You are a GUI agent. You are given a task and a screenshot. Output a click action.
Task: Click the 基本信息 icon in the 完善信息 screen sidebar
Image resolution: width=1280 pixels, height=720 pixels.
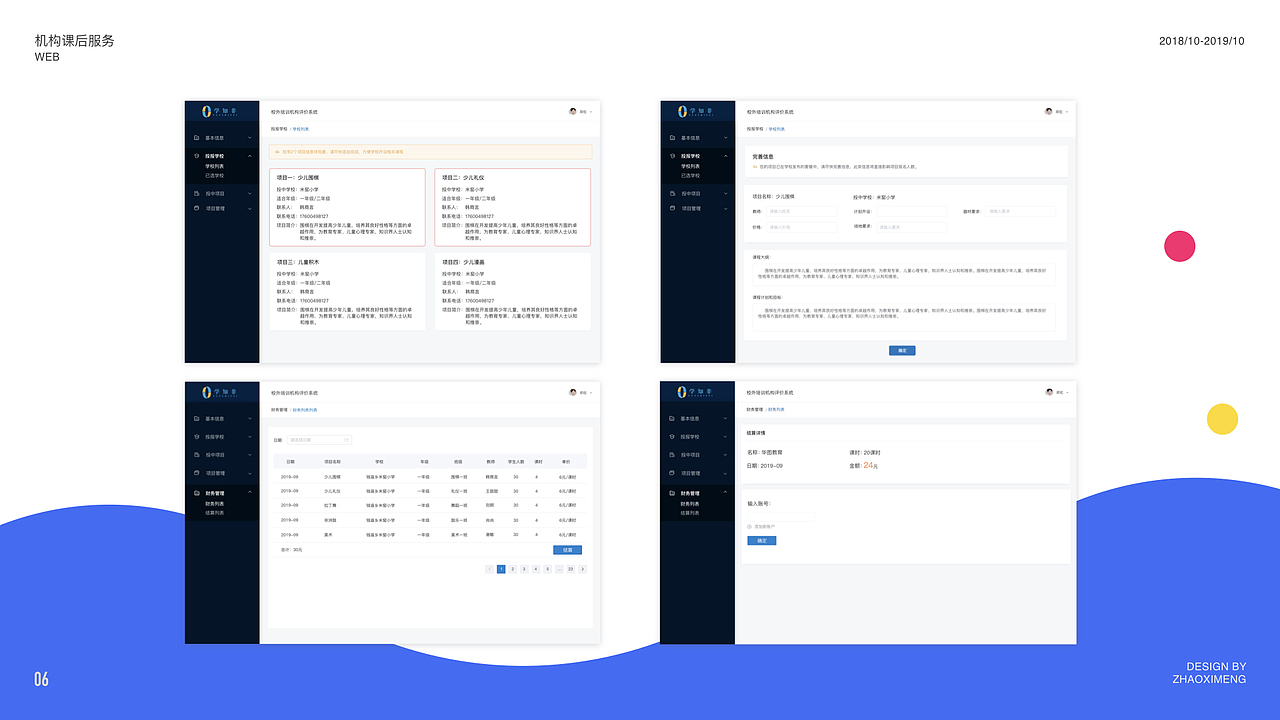672,138
